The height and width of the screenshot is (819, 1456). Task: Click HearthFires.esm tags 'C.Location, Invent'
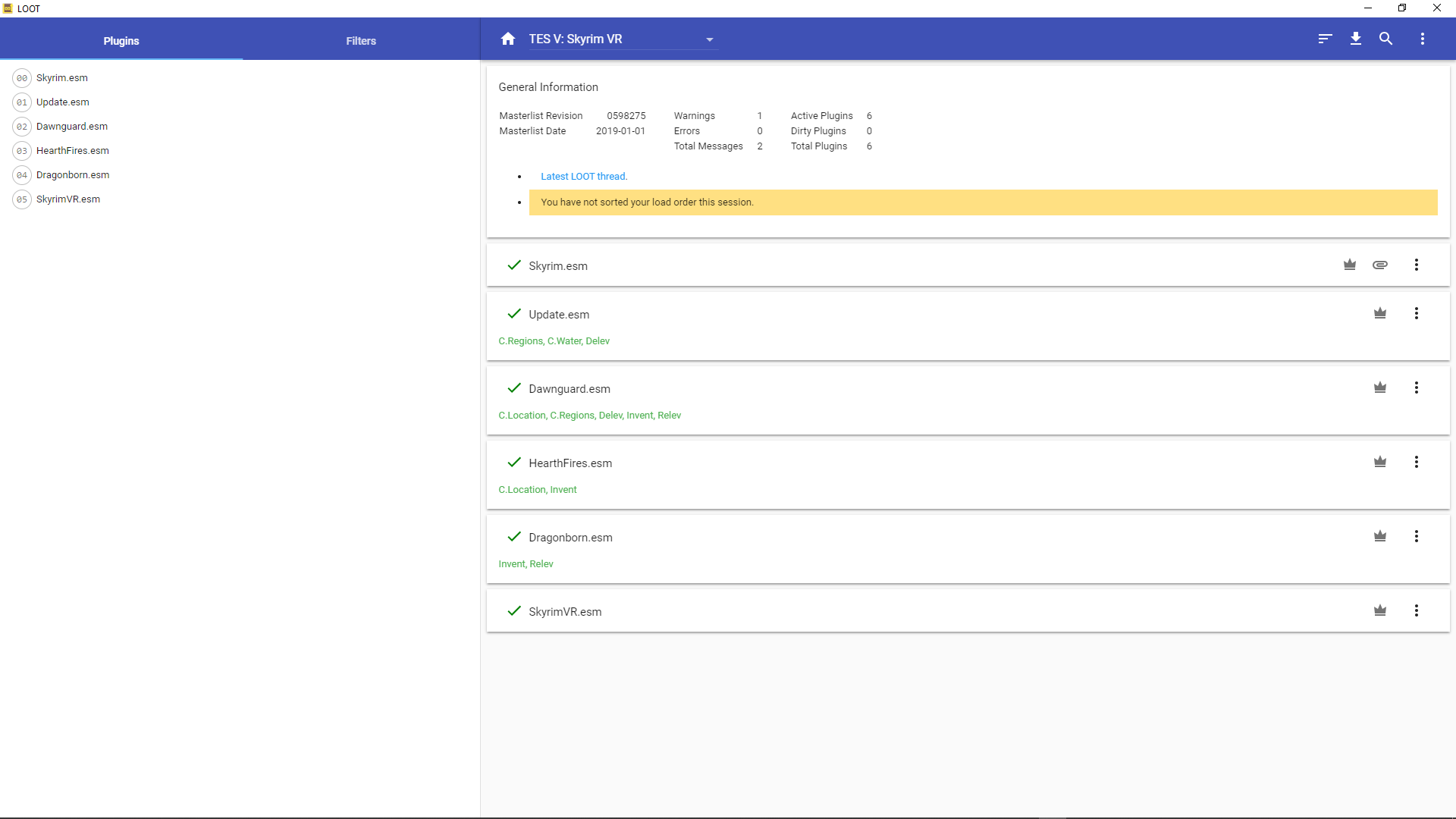538,490
